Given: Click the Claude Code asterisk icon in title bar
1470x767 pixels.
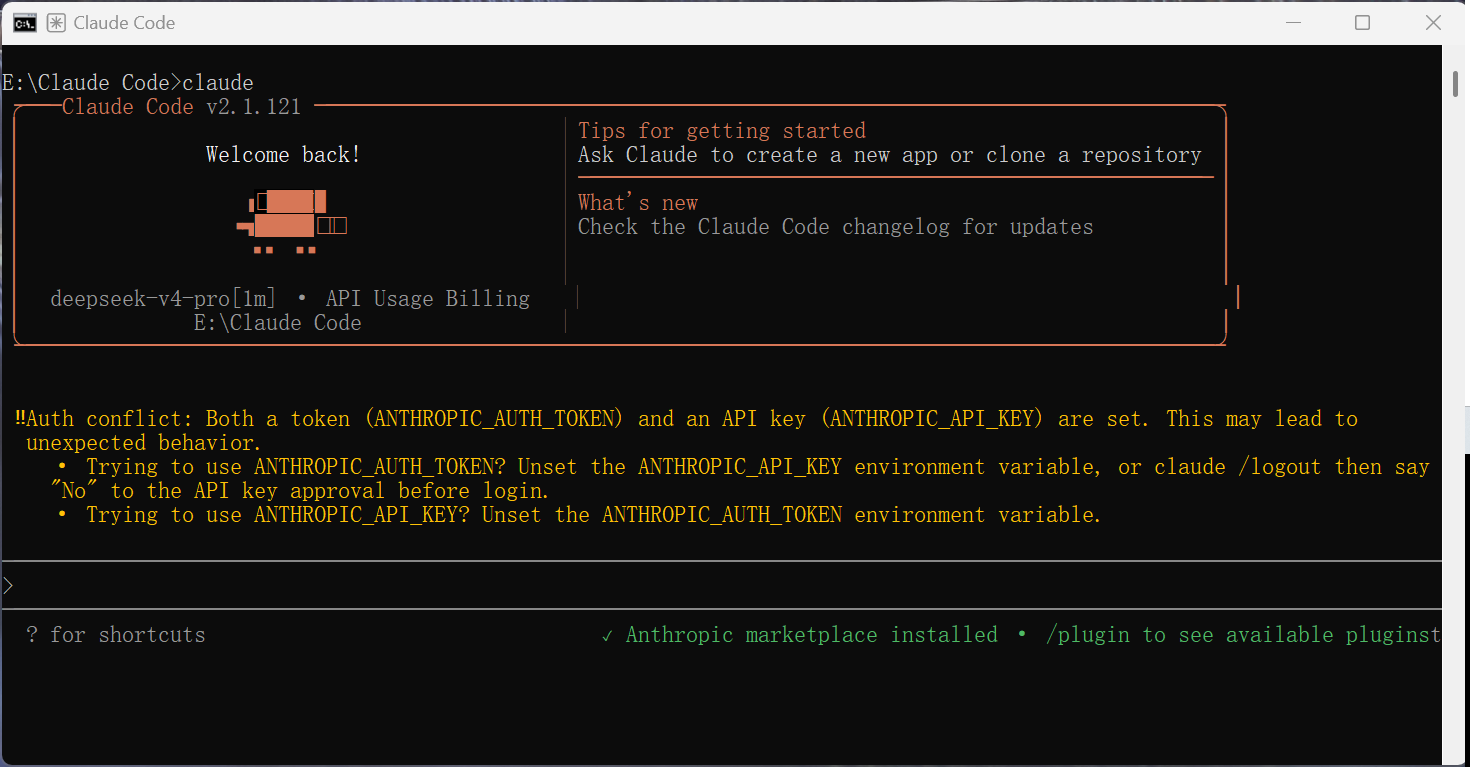Looking at the screenshot, I should tap(56, 23).
